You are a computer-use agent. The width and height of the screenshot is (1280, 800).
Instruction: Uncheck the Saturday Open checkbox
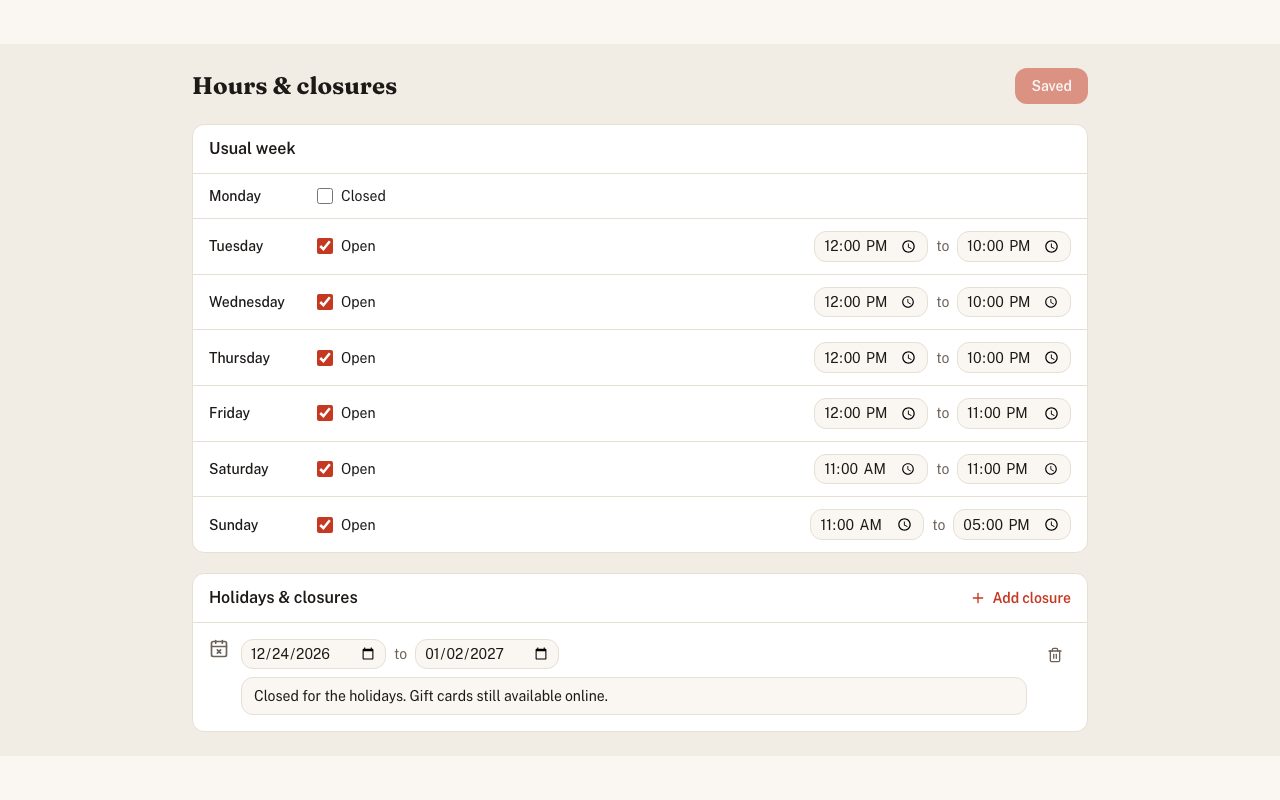coord(325,469)
